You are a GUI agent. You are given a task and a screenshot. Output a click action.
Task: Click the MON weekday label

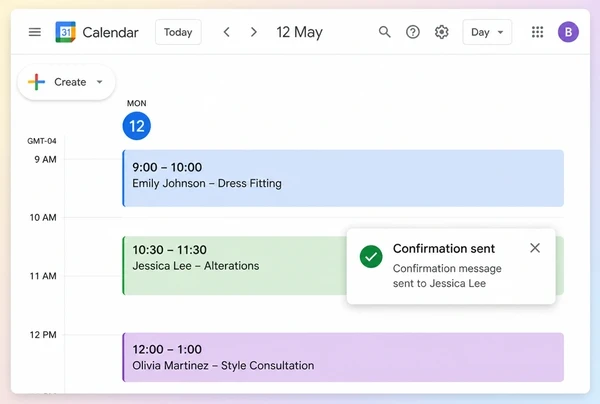(x=137, y=103)
